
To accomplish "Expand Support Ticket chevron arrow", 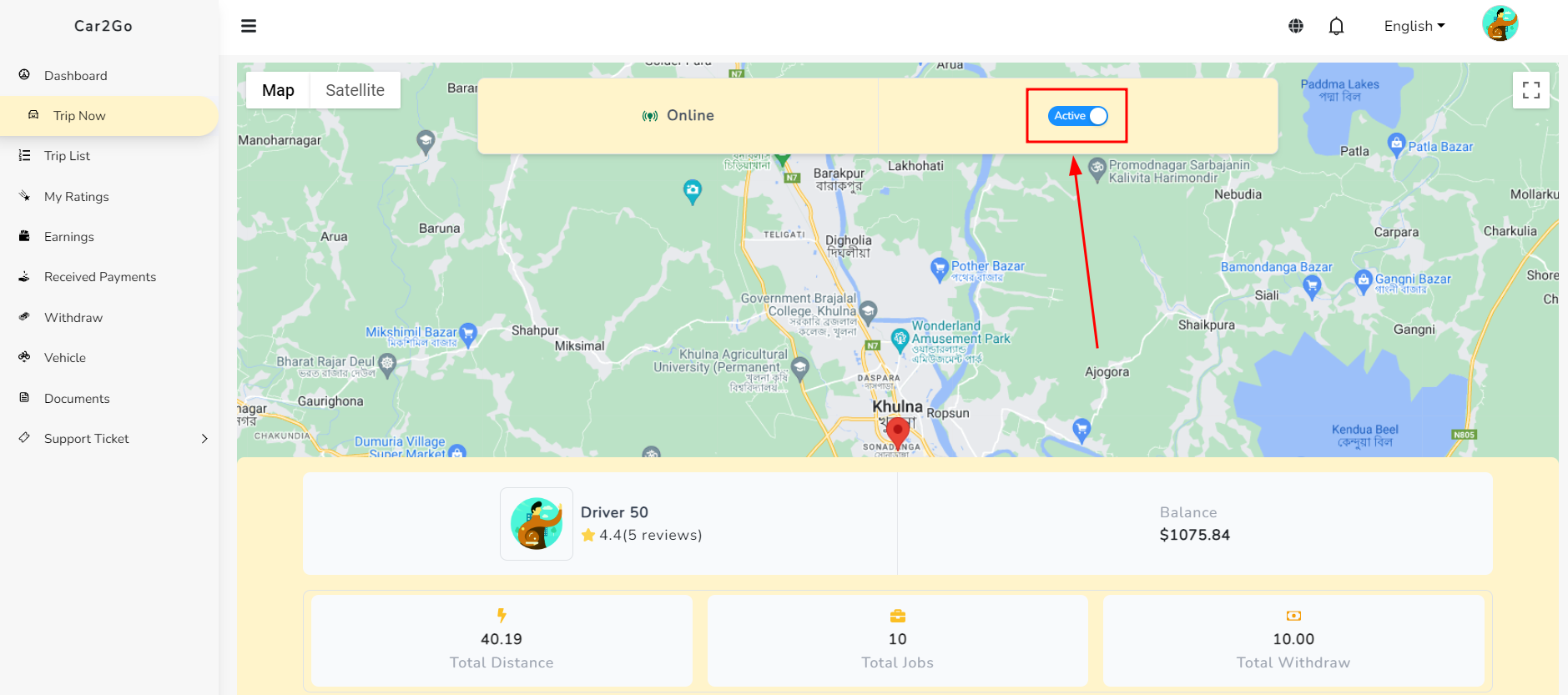I will pos(204,439).
